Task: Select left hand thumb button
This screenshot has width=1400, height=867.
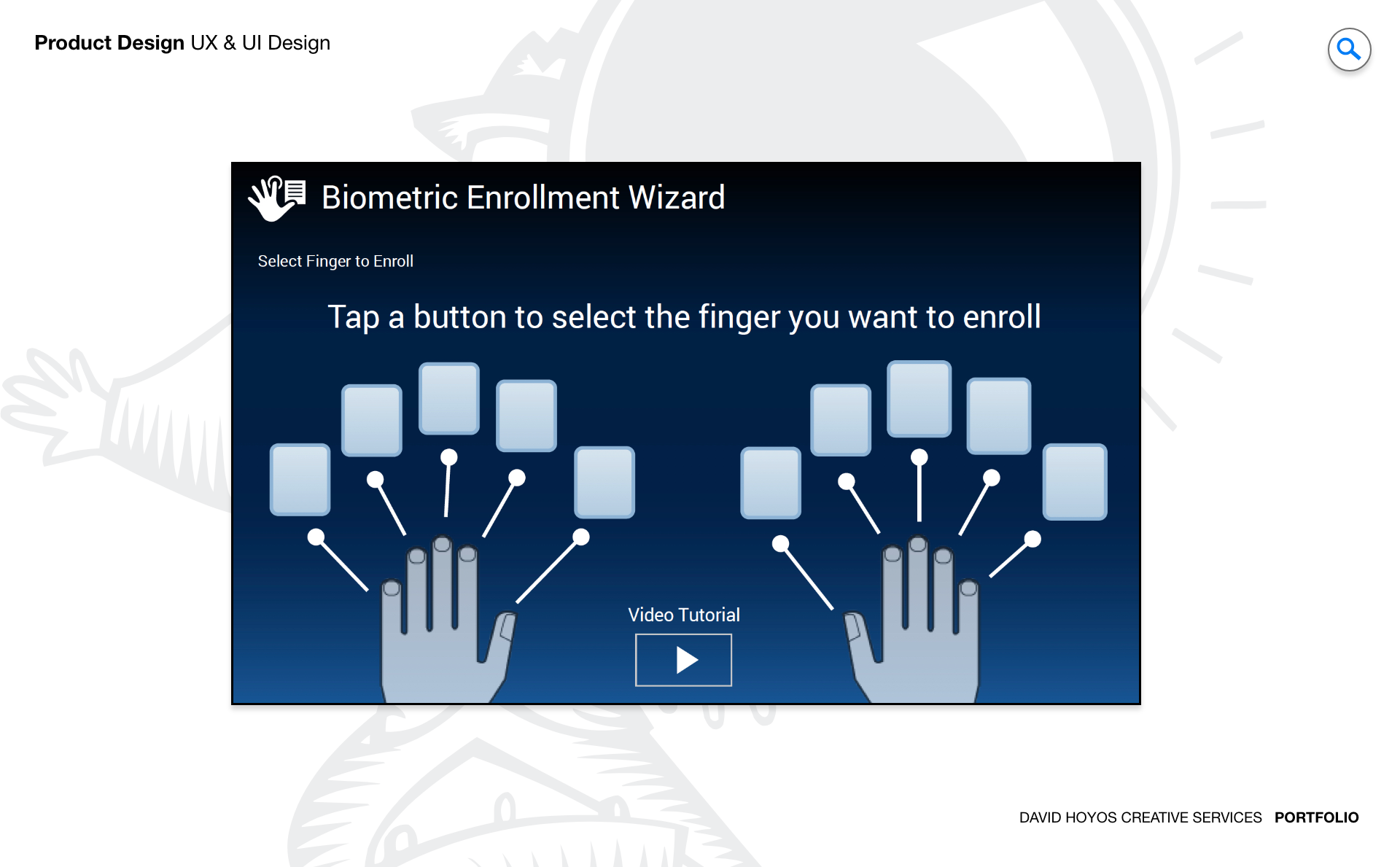Action: tap(604, 483)
